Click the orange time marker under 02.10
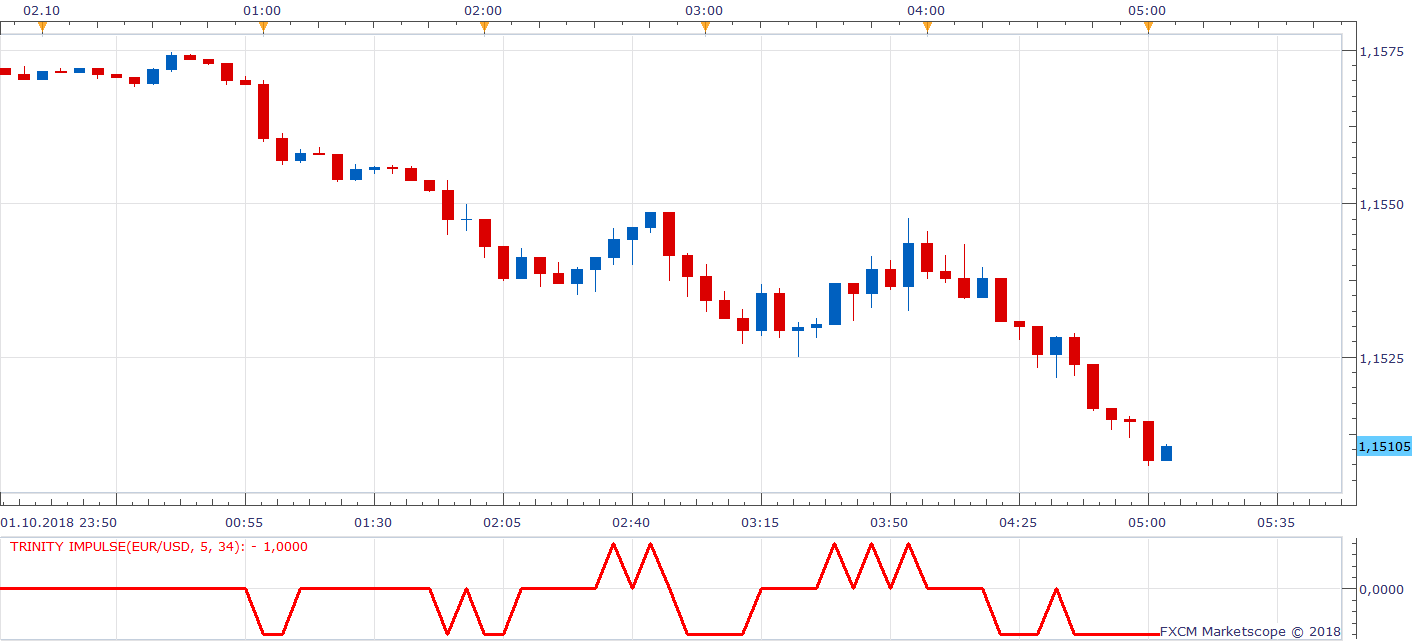The width and height of the screenshot is (1422, 642). [42, 28]
